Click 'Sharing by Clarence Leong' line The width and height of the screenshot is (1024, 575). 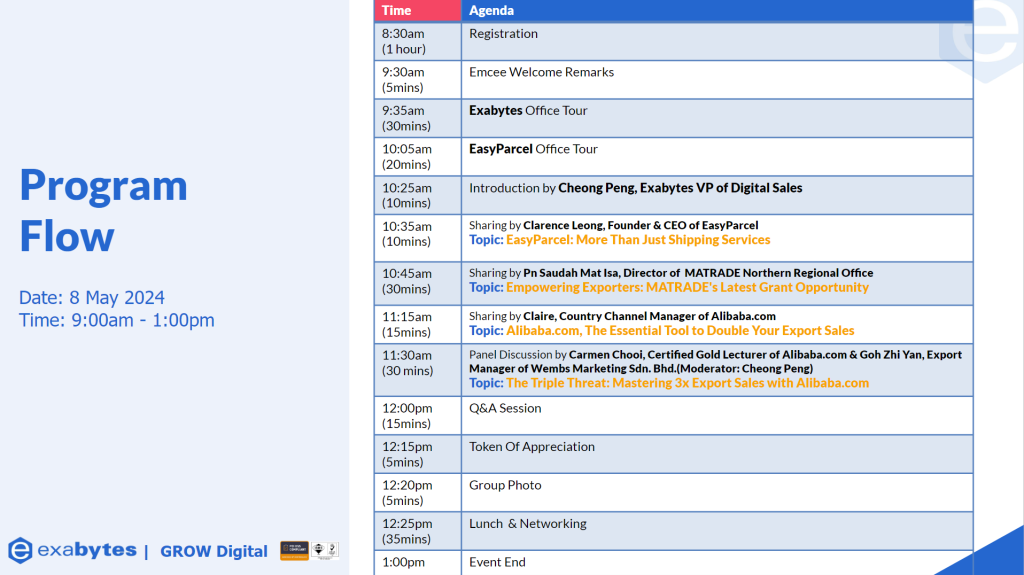point(613,225)
